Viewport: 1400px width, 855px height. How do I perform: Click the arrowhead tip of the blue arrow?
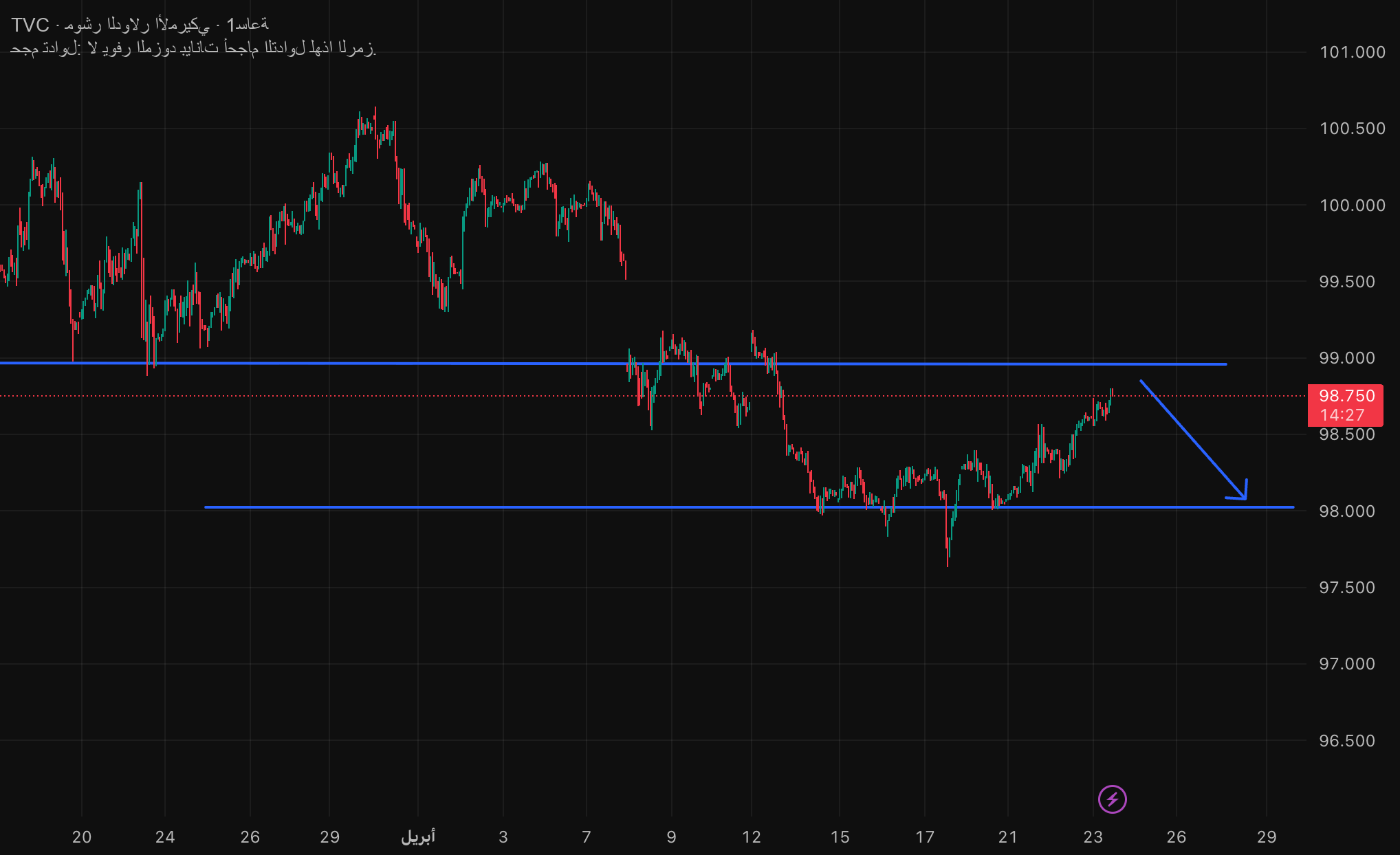pos(1245,498)
